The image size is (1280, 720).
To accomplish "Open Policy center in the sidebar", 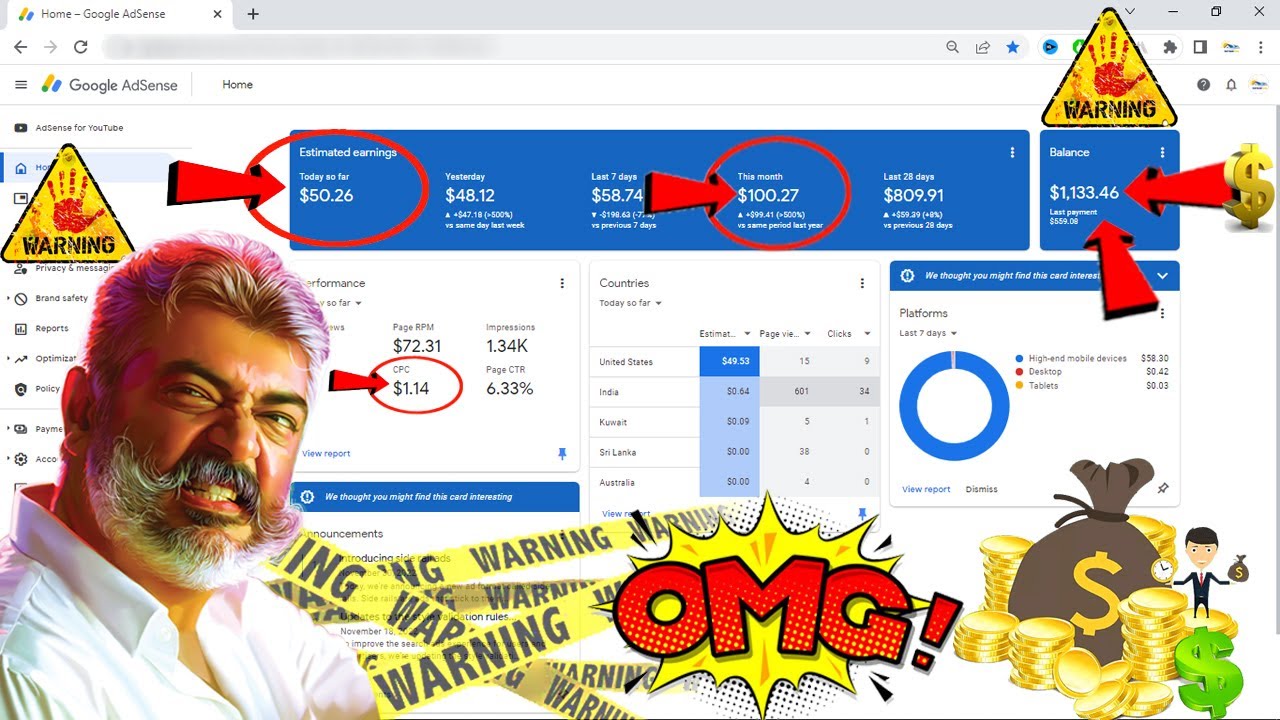I will click(38, 389).
